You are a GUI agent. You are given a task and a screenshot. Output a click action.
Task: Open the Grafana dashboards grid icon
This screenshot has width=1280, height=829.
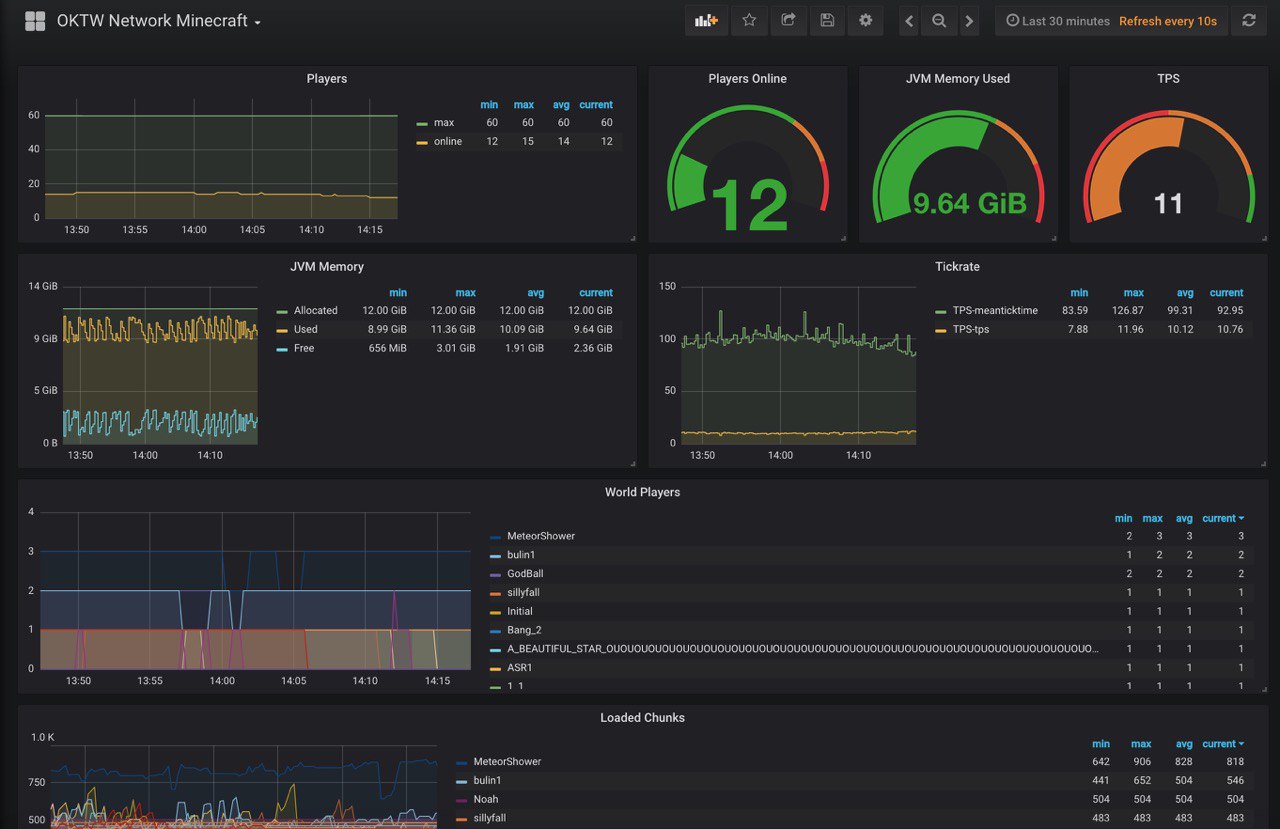[35, 21]
